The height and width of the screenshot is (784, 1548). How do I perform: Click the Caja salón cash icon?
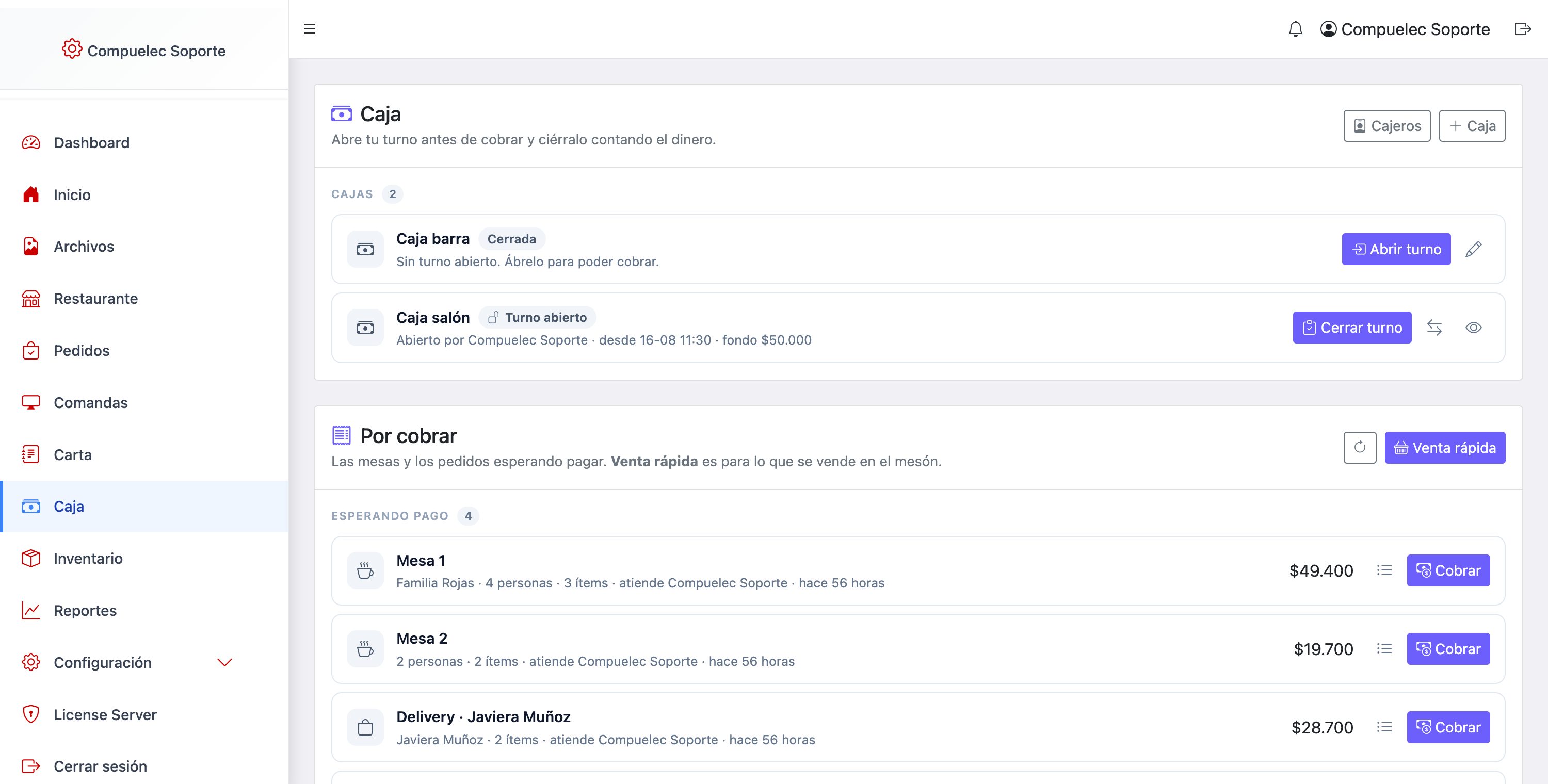(x=365, y=328)
